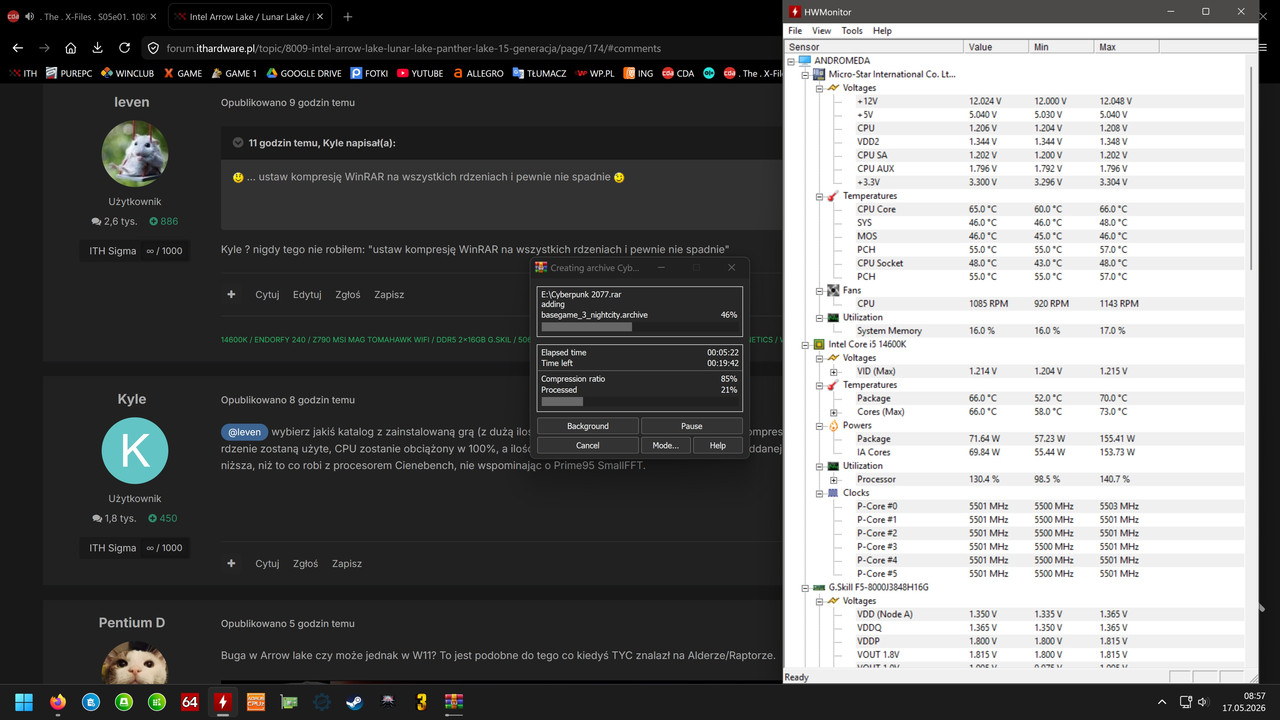Expand the Cores (Max) temperature entry
The height and width of the screenshot is (720, 1280).
(834, 412)
